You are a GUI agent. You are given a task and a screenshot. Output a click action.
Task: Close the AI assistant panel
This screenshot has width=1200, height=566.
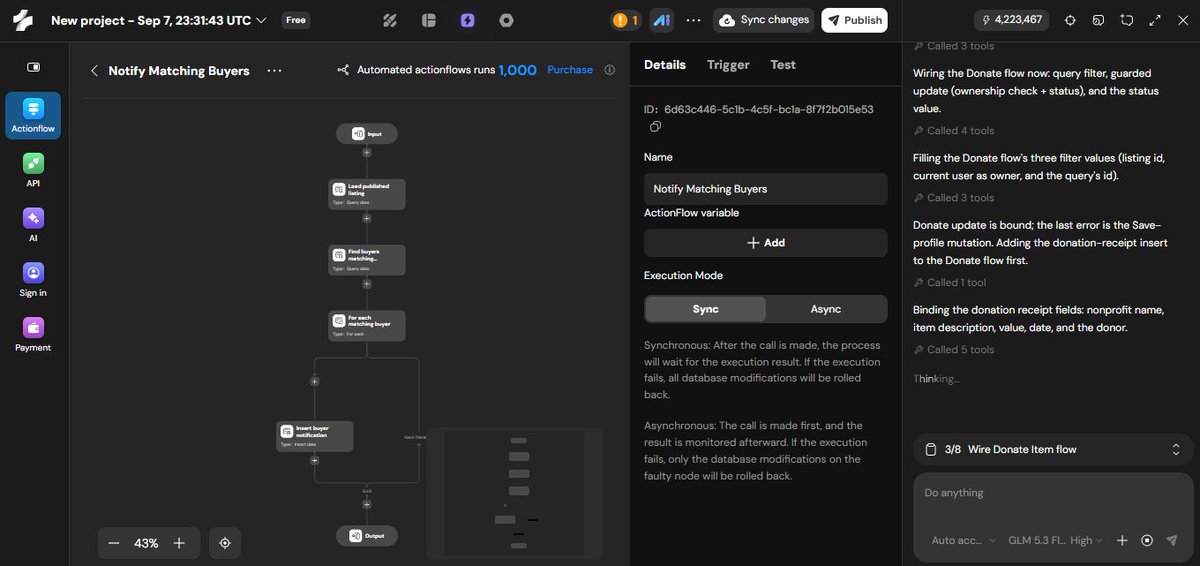tap(1182, 20)
